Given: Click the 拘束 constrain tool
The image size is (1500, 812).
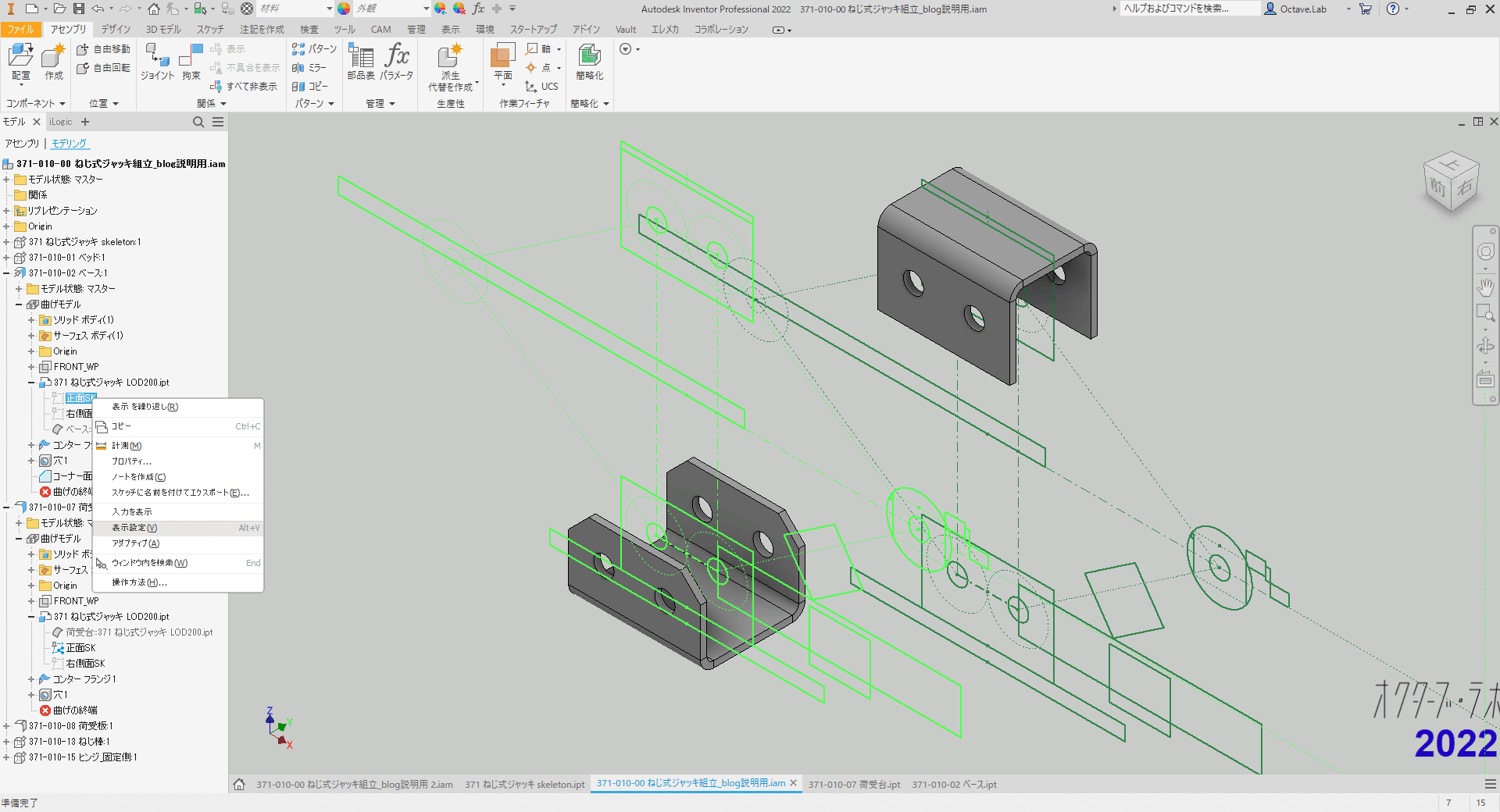Looking at the screenshot, I should [x=191, y=62].
